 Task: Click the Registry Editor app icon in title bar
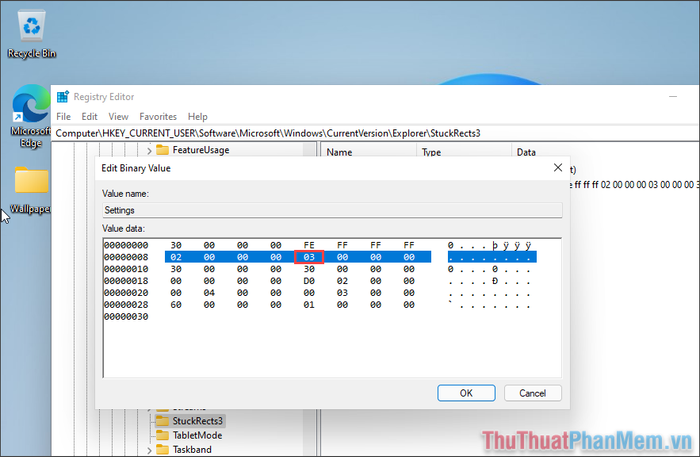[x=63, y=96]
